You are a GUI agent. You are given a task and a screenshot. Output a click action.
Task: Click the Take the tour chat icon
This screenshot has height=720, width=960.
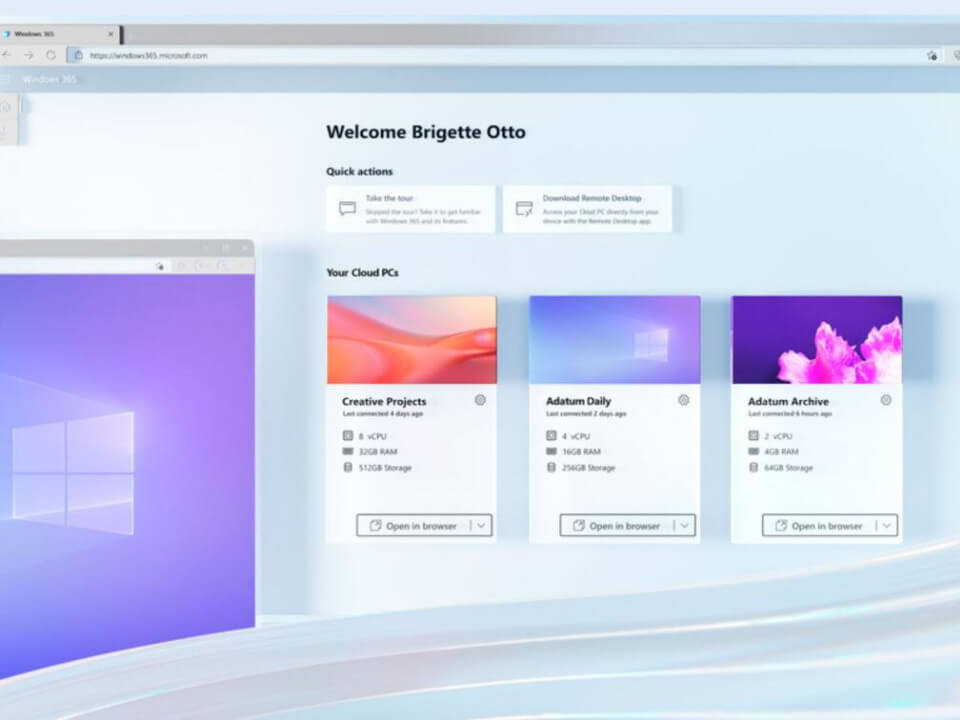pyautogui.click(x=347, y=209)
